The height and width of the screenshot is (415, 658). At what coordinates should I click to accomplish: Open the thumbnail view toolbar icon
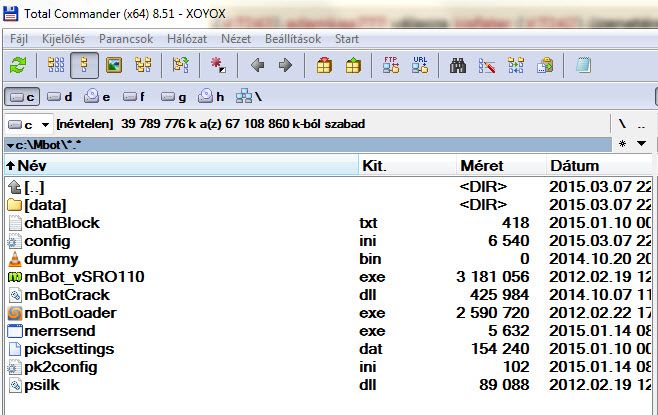tap(114, 65)
